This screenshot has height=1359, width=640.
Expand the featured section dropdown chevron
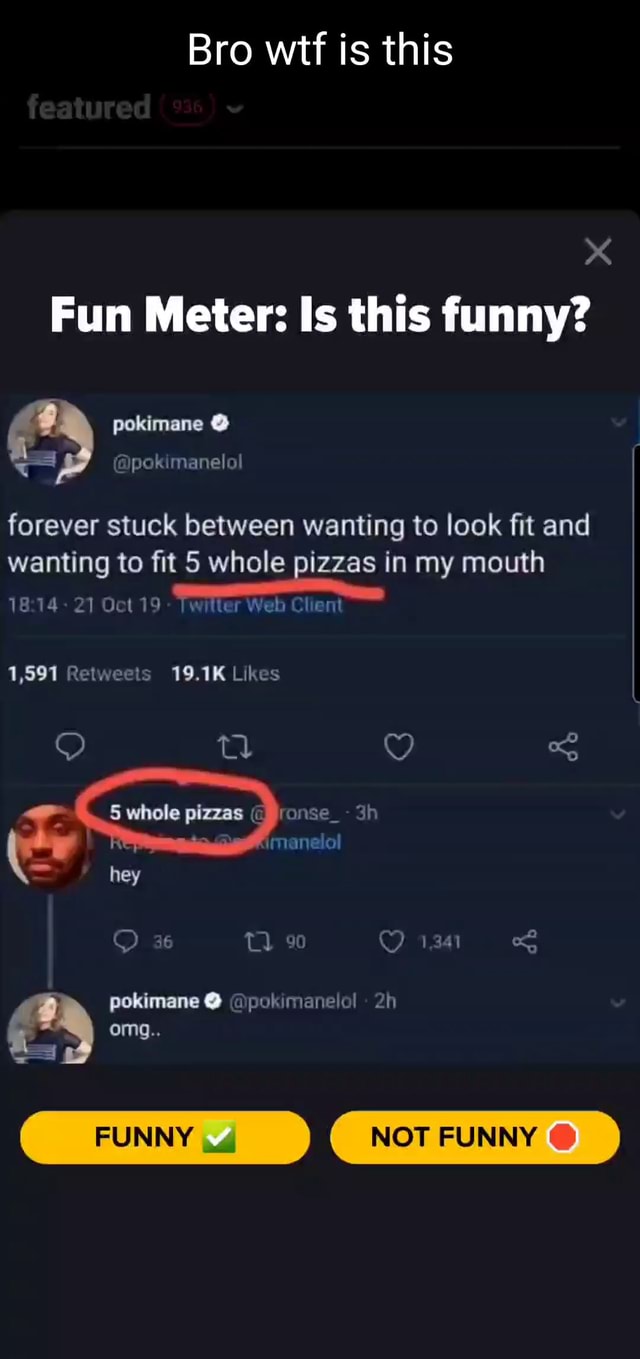235,108
